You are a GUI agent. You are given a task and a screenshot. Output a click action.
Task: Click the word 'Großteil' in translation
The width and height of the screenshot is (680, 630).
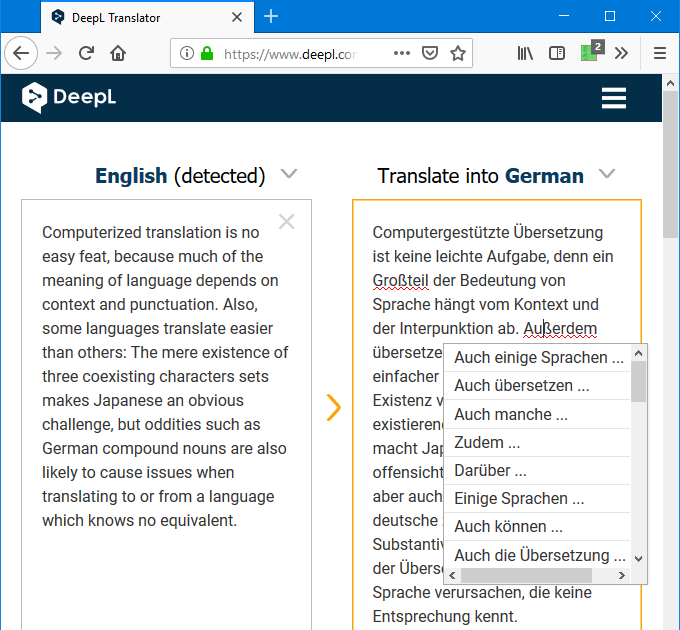400,281
